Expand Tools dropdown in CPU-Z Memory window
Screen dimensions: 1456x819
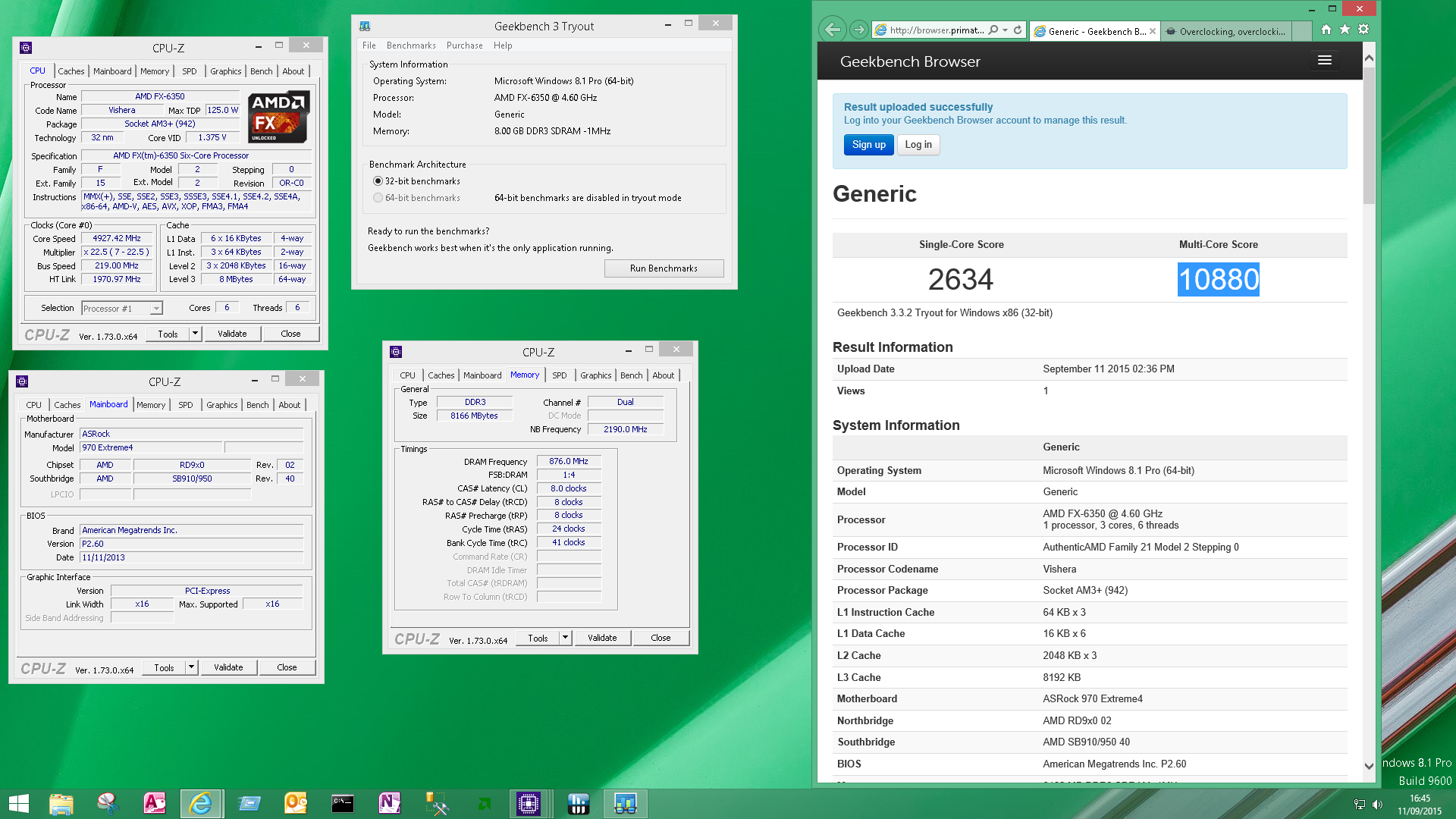point(565,638)
